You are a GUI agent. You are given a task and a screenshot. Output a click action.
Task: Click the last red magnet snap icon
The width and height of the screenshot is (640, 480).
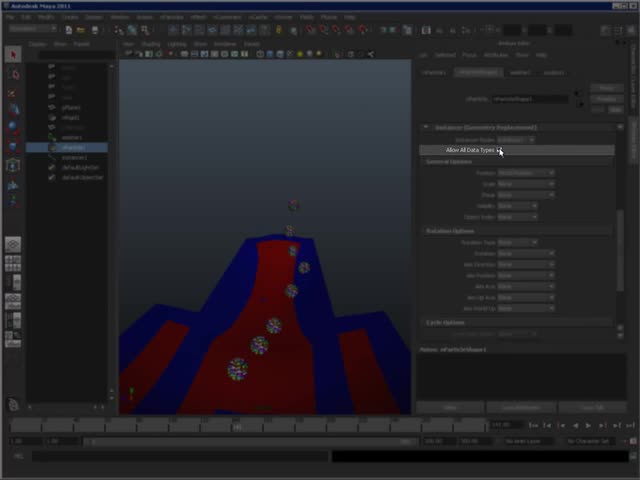(363, 29)
